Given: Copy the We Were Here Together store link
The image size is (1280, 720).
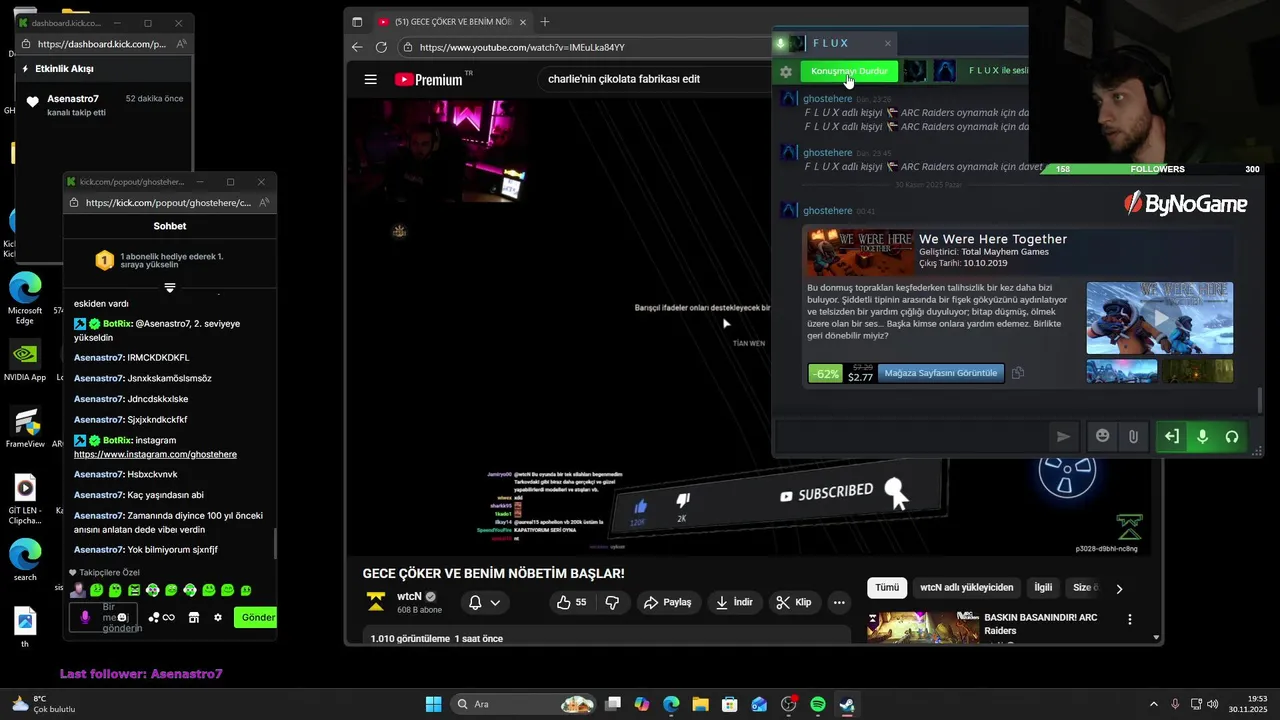Looking at the screenshot, I should click(1017, 373).
